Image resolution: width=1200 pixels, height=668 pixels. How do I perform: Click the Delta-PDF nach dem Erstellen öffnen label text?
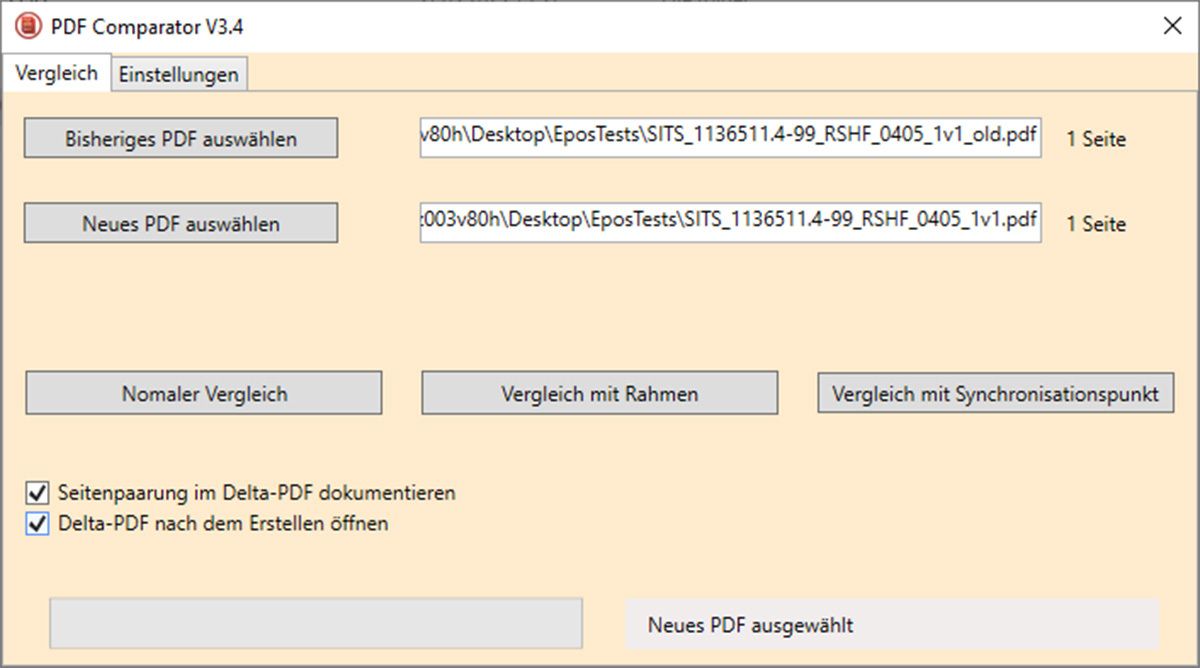click(223, 523)
